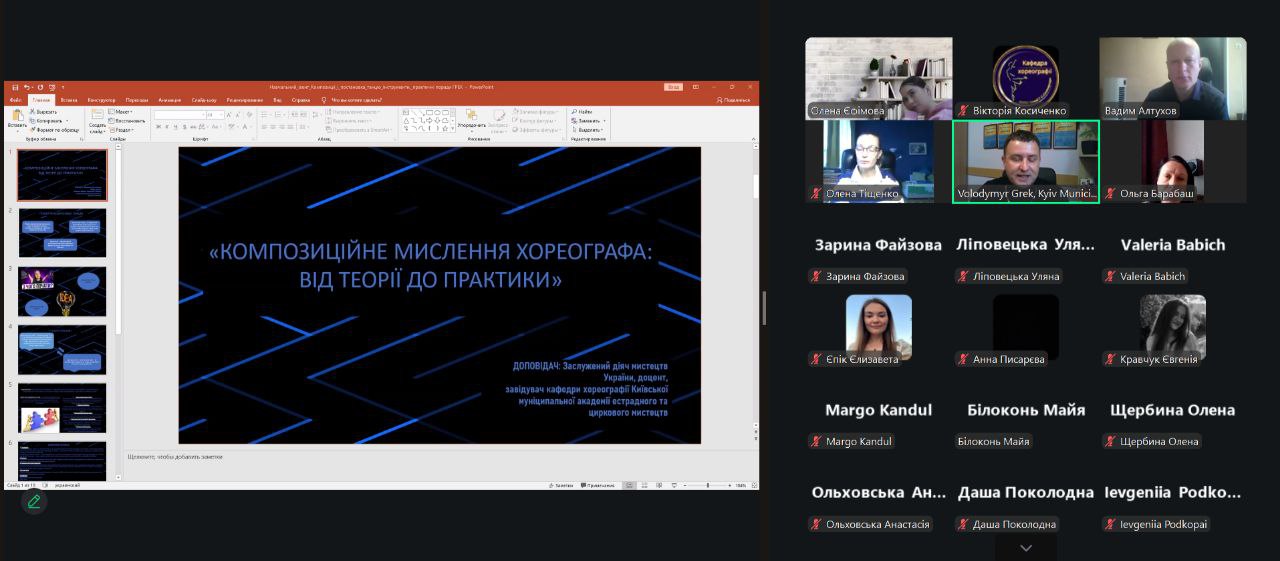Image resolution: width=1280 pixels, height=561 pixels.
Task: Click the Undo arrow icon
Action: coord(26,87)
